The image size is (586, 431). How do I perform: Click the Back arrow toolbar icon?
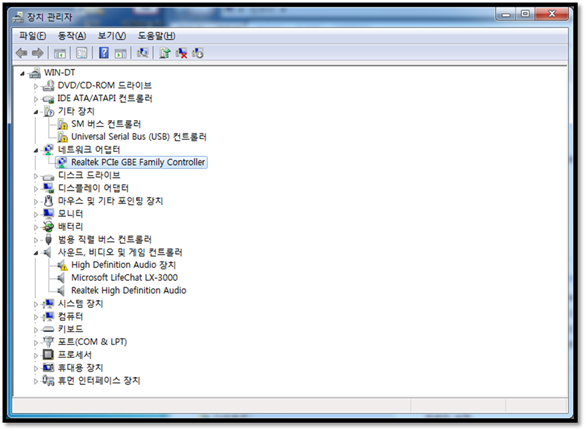pos(21,53)
